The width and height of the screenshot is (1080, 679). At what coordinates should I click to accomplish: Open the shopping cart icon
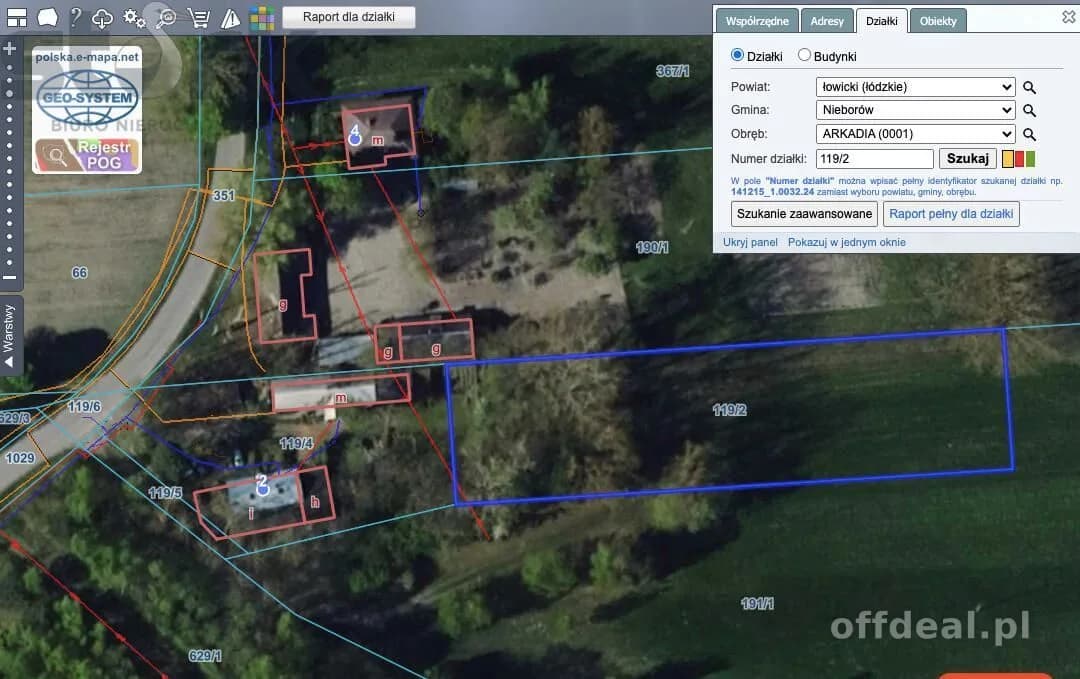coord(198,18)
